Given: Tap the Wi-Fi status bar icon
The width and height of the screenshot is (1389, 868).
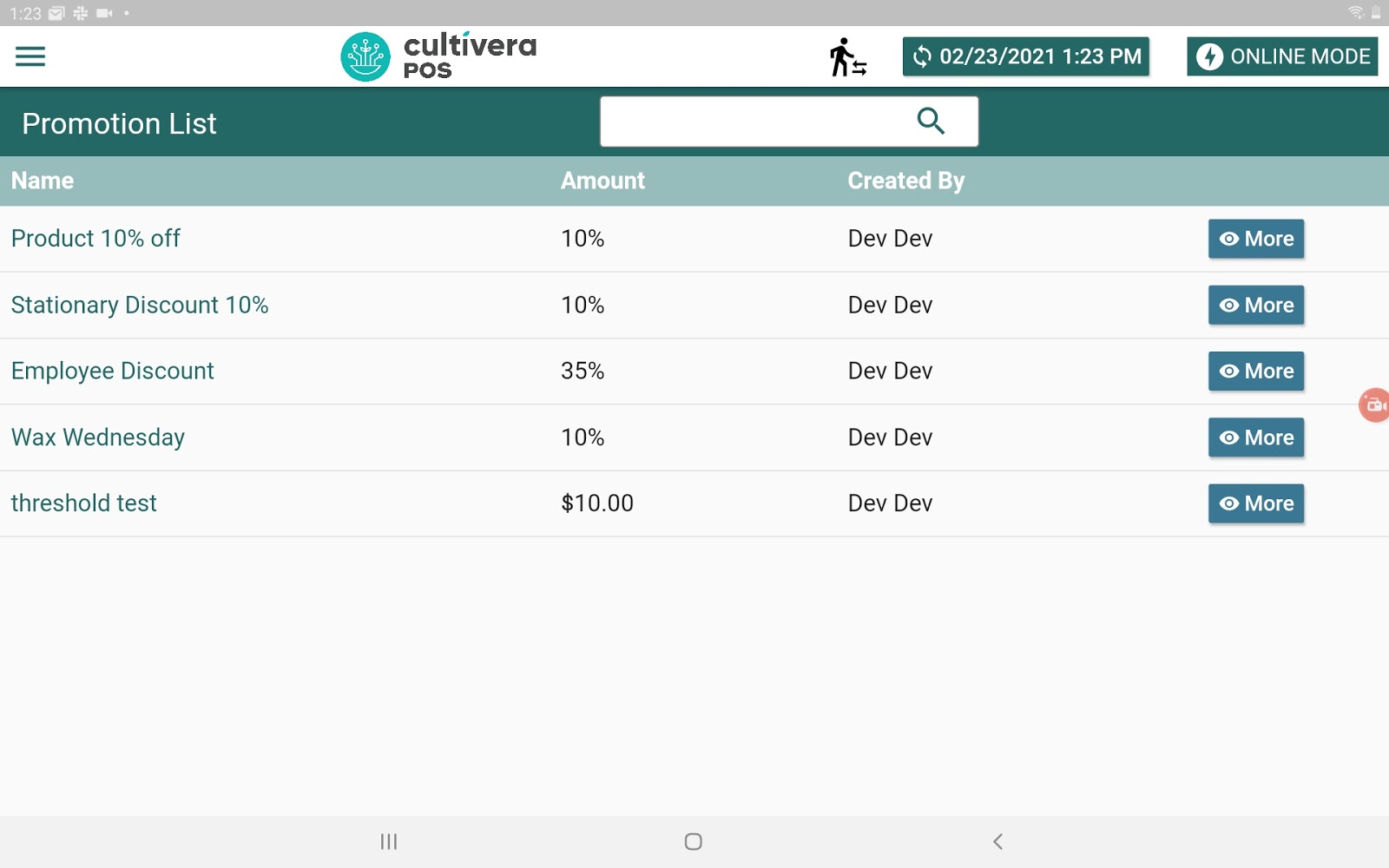Looking at the screenshot, I should (1355, 12).
